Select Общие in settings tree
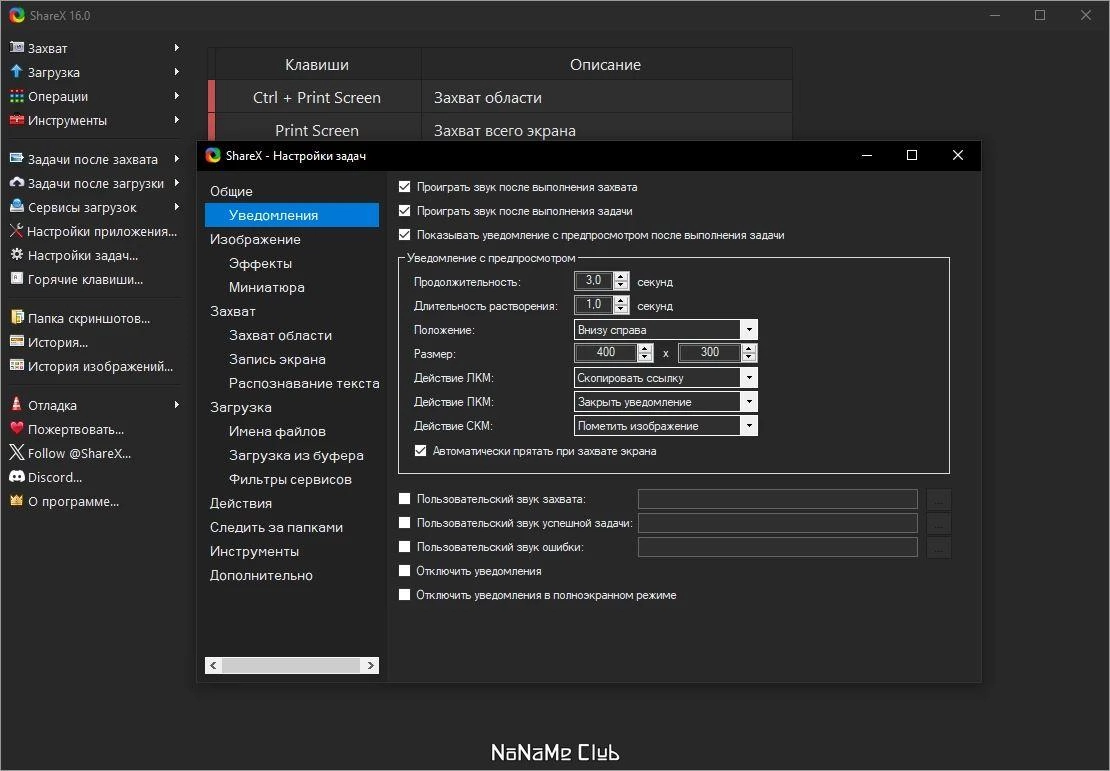The image size is (1110, 771). pos(231,191)
